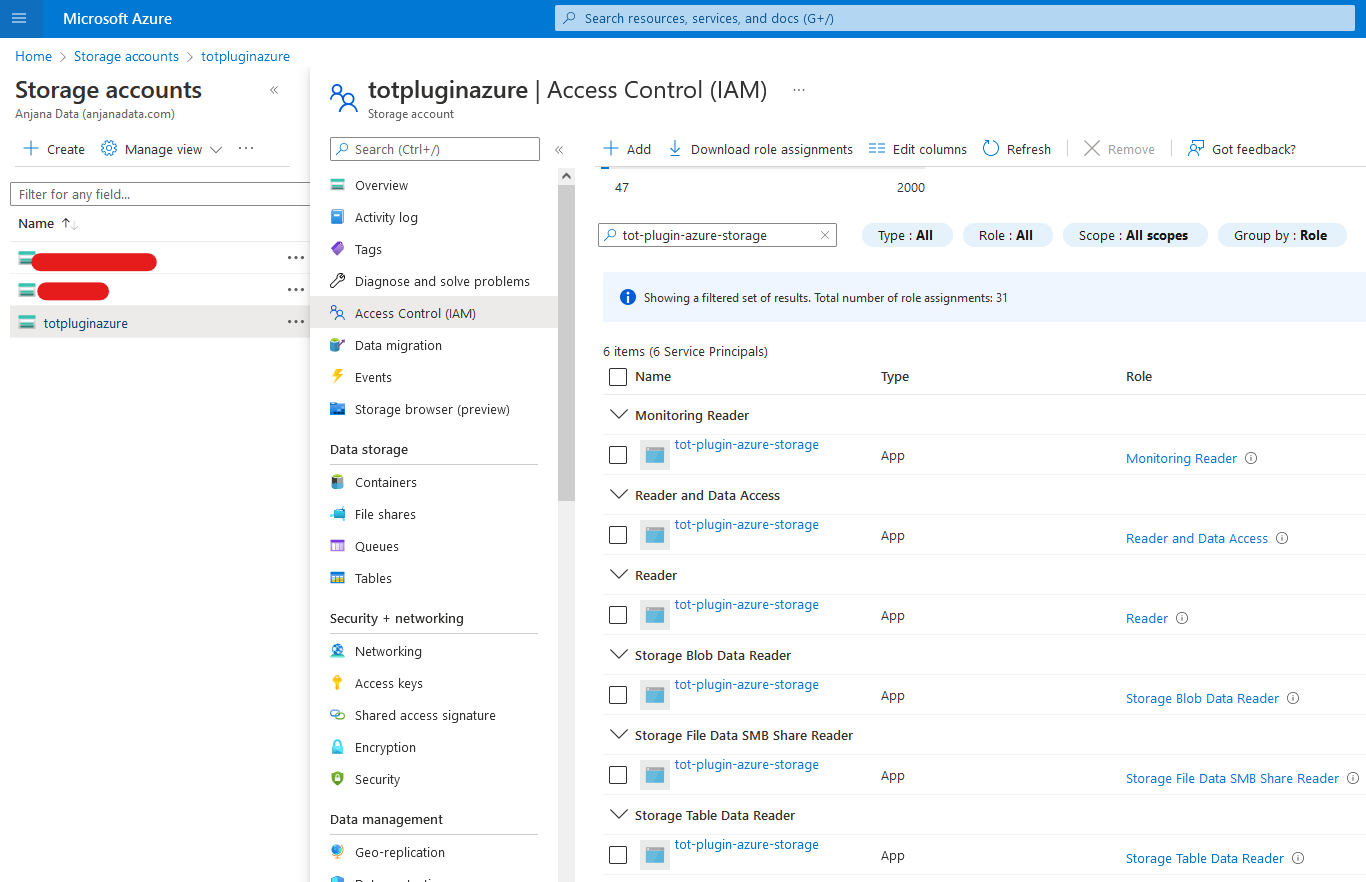This screenshot has height=882, width=1366.
Task: Click the Refresh icon in toolbar
Action: pyautogui.click(x=991, y=149)
